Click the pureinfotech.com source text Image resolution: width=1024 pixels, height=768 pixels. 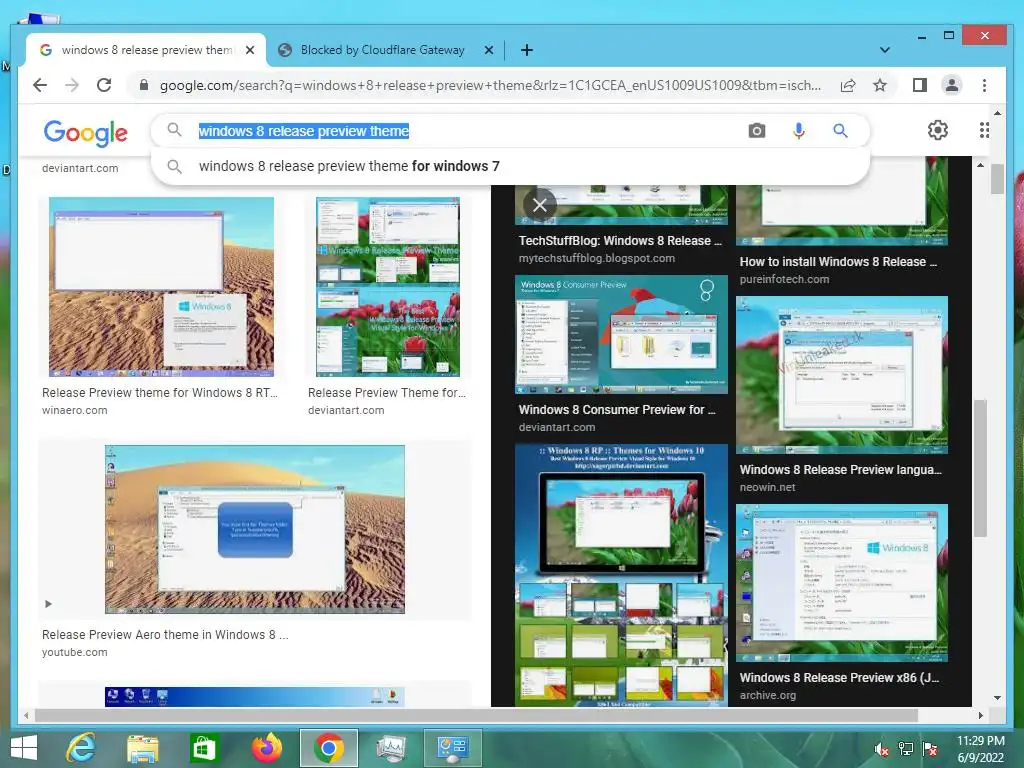pyautogui.click(x=784, y=279)
